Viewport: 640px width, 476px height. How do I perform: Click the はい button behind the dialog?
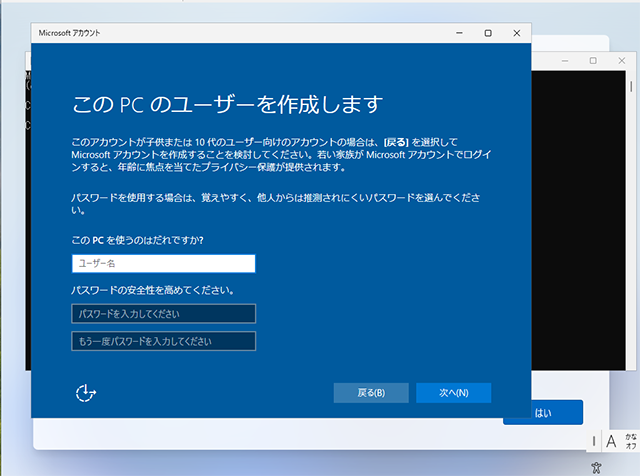[x=543, y=412]
